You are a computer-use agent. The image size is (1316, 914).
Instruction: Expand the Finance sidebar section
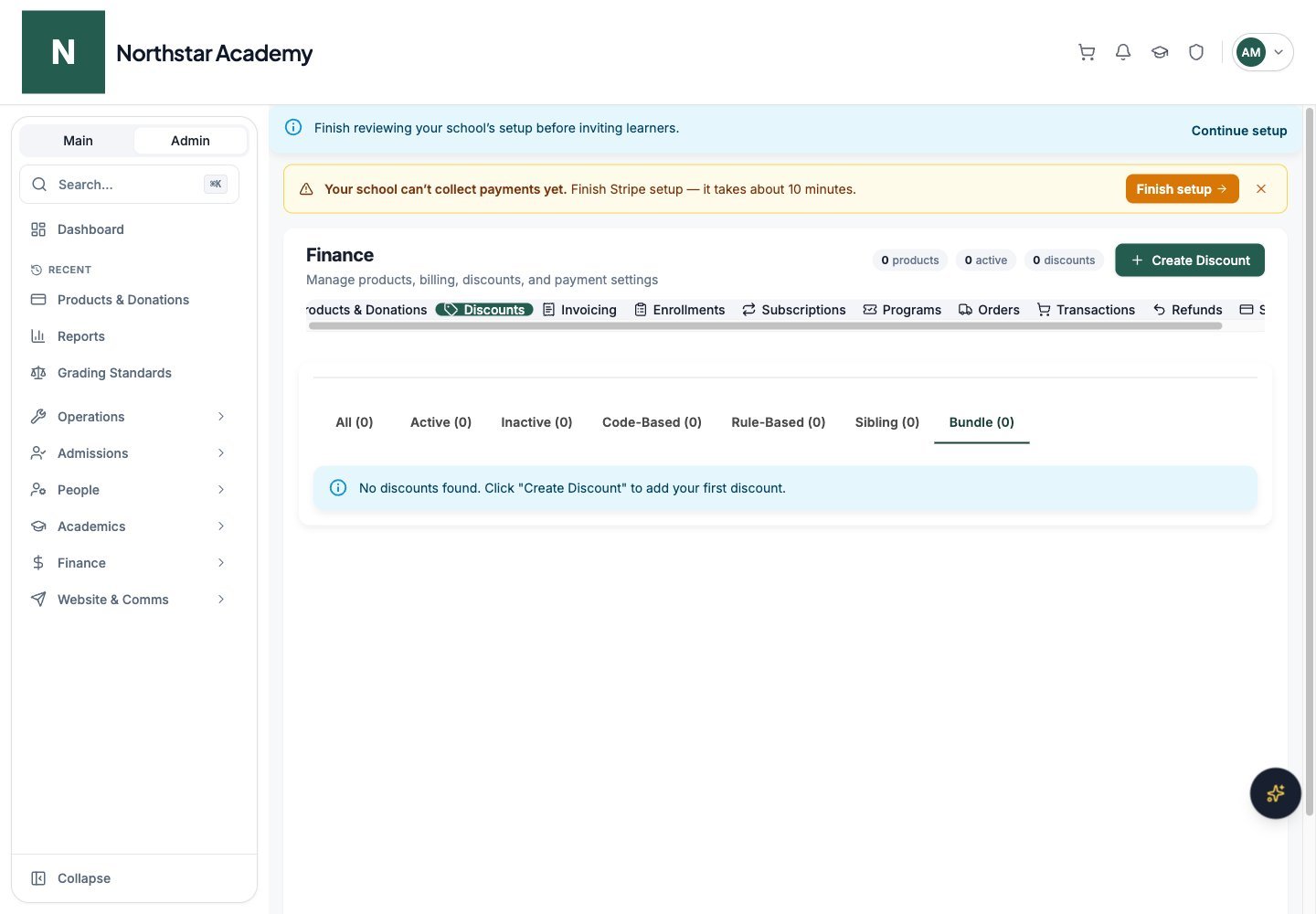click(x=129, y=563)
